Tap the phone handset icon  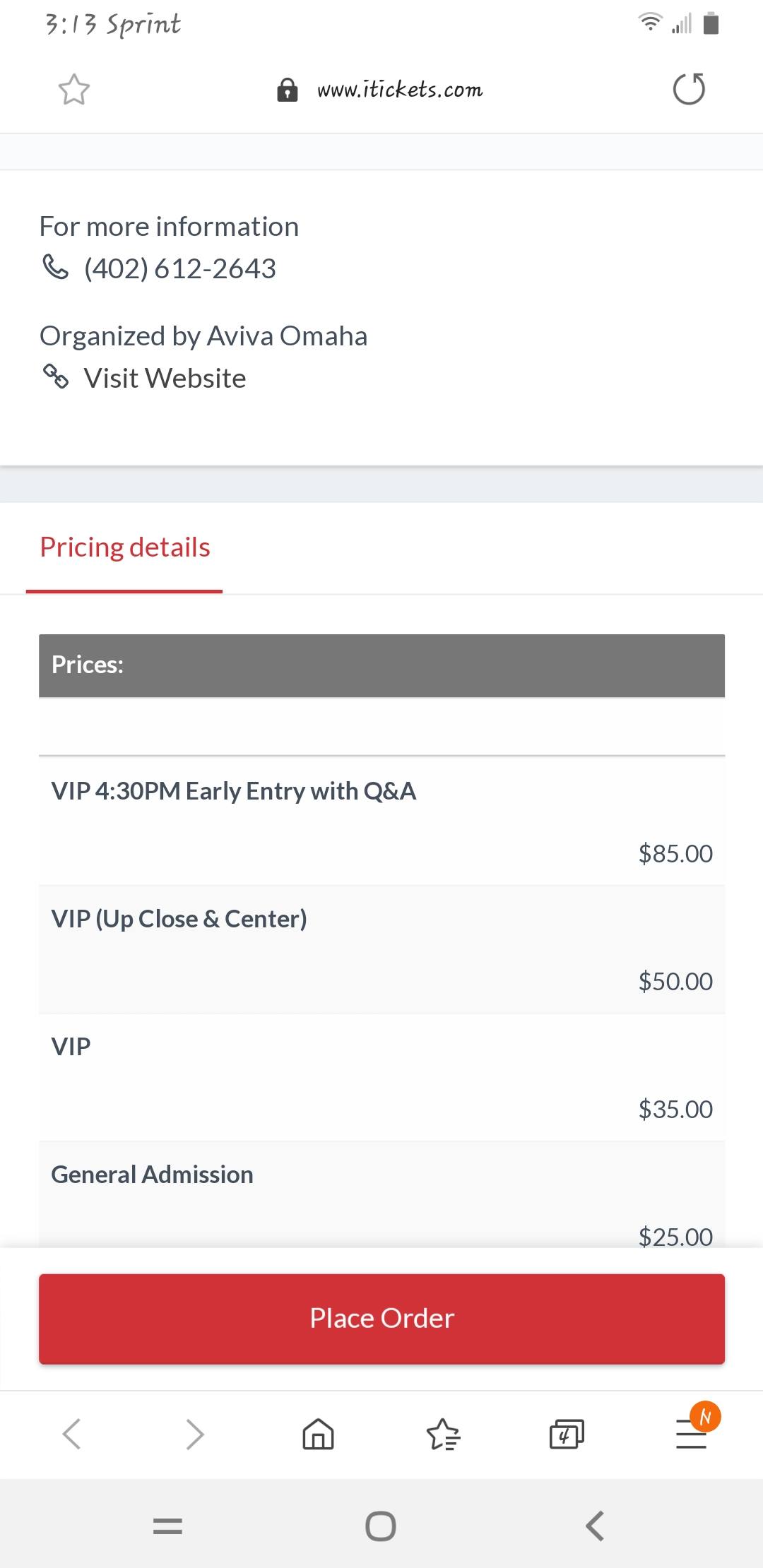tap(56, 267)
